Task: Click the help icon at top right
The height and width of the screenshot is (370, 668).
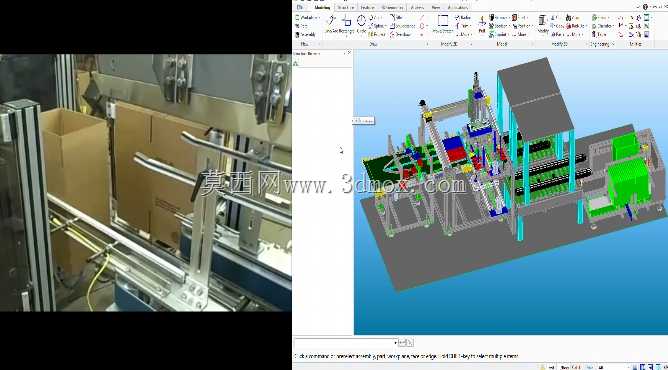Action: pyautogui.click(x=645, y=7)
